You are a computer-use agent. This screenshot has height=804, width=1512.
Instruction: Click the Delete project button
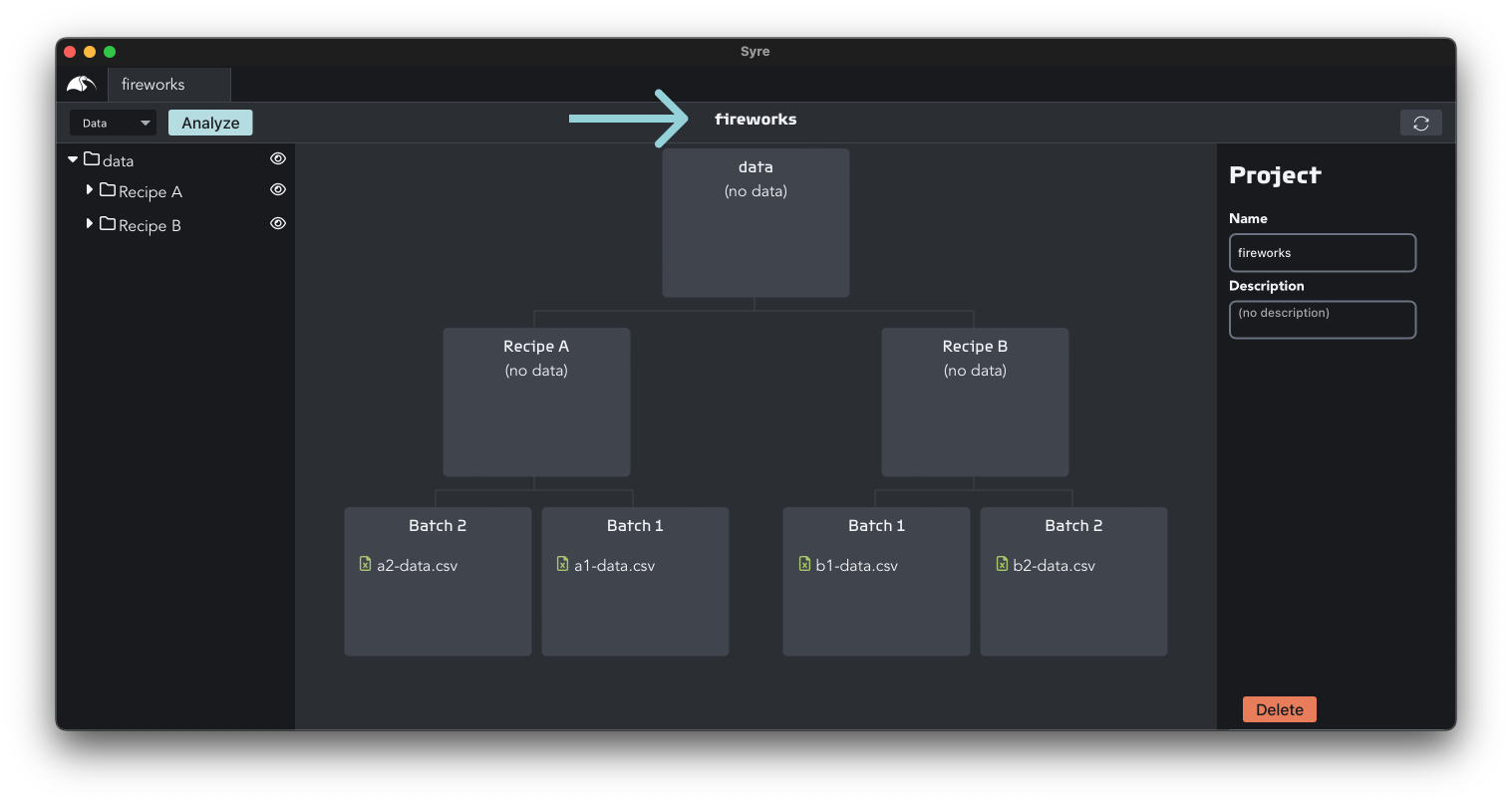tap(1280, 709)
